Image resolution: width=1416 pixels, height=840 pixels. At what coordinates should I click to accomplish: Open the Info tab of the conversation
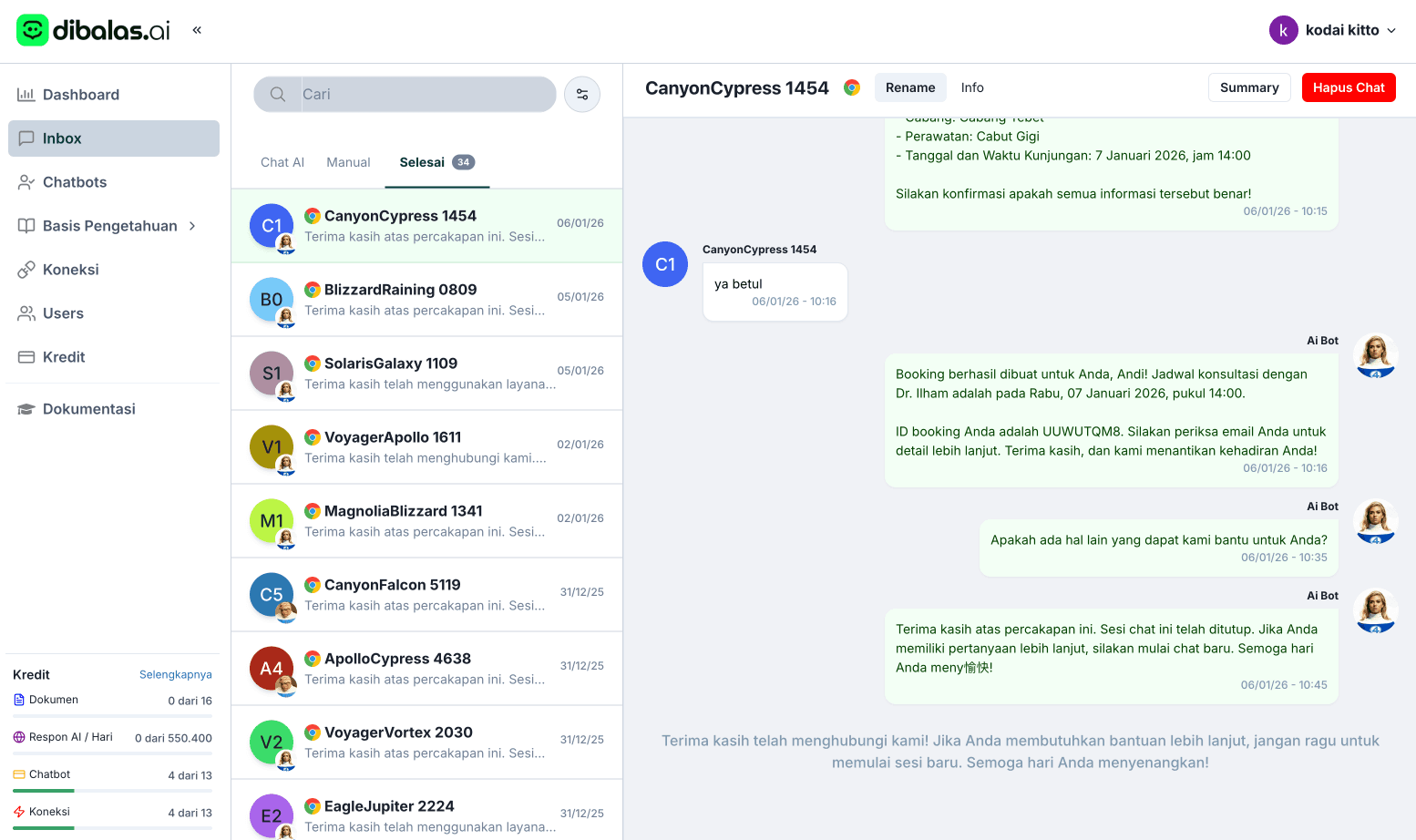[x=972, y=87]
